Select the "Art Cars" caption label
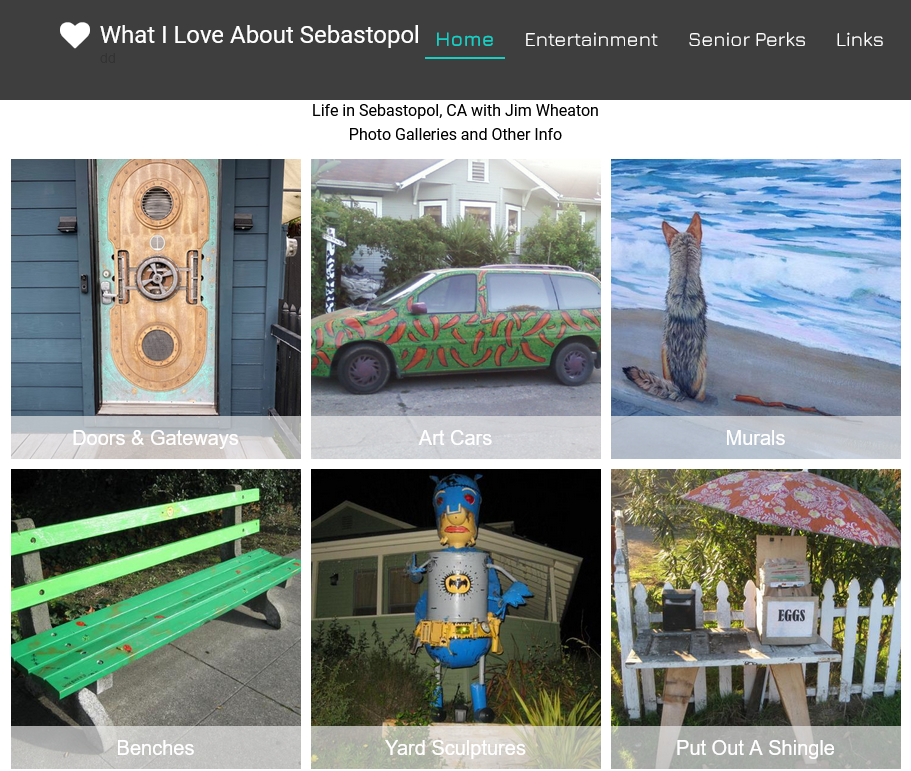The width and height of the screenshot is (911, 771). (456, 438)
